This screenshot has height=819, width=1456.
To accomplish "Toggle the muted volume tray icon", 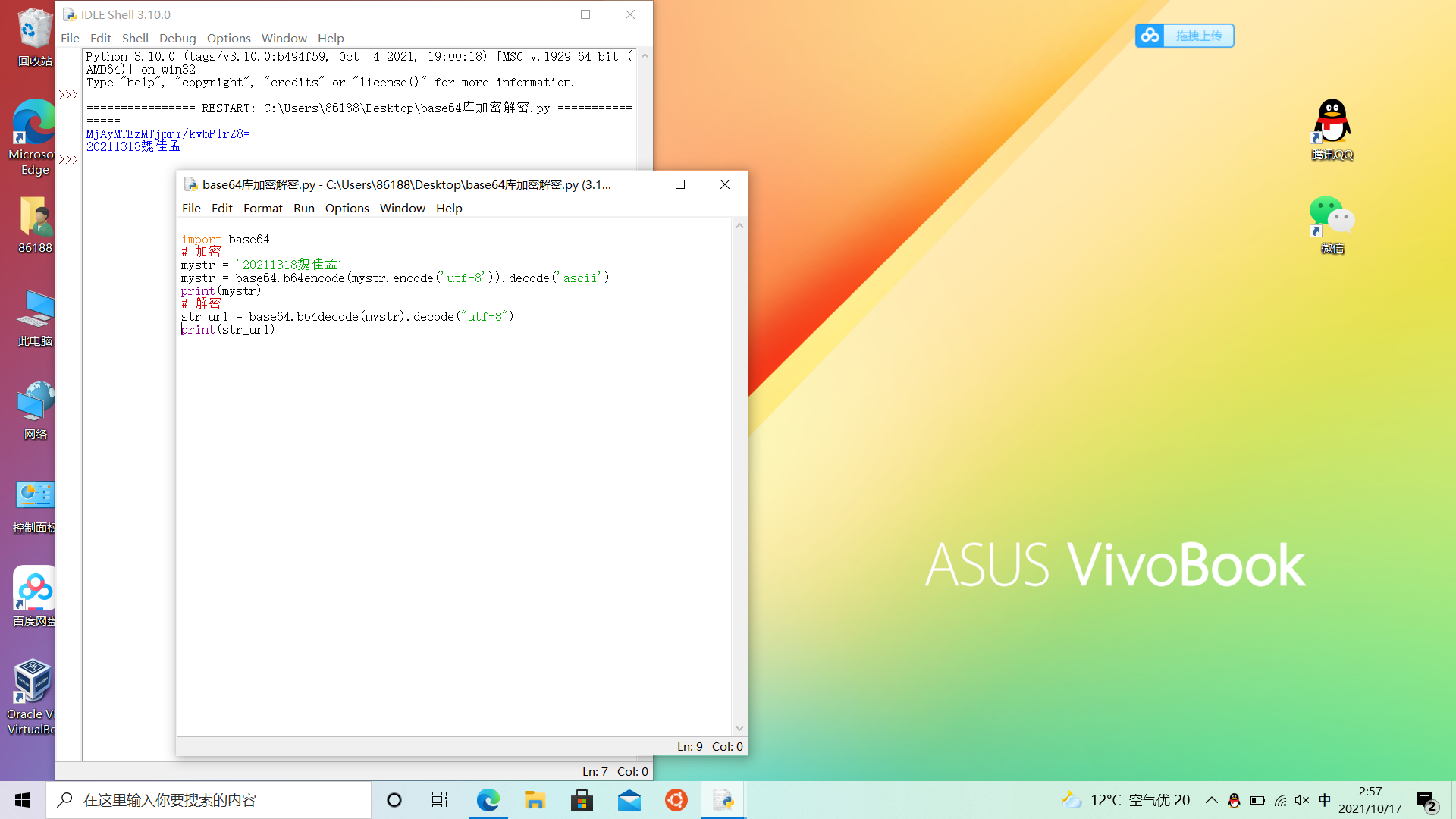I will click(1302, 800).
